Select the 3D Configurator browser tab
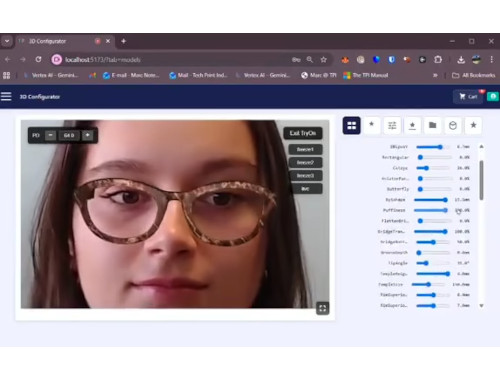Screen dimensions: 500x380 (64, 41)
